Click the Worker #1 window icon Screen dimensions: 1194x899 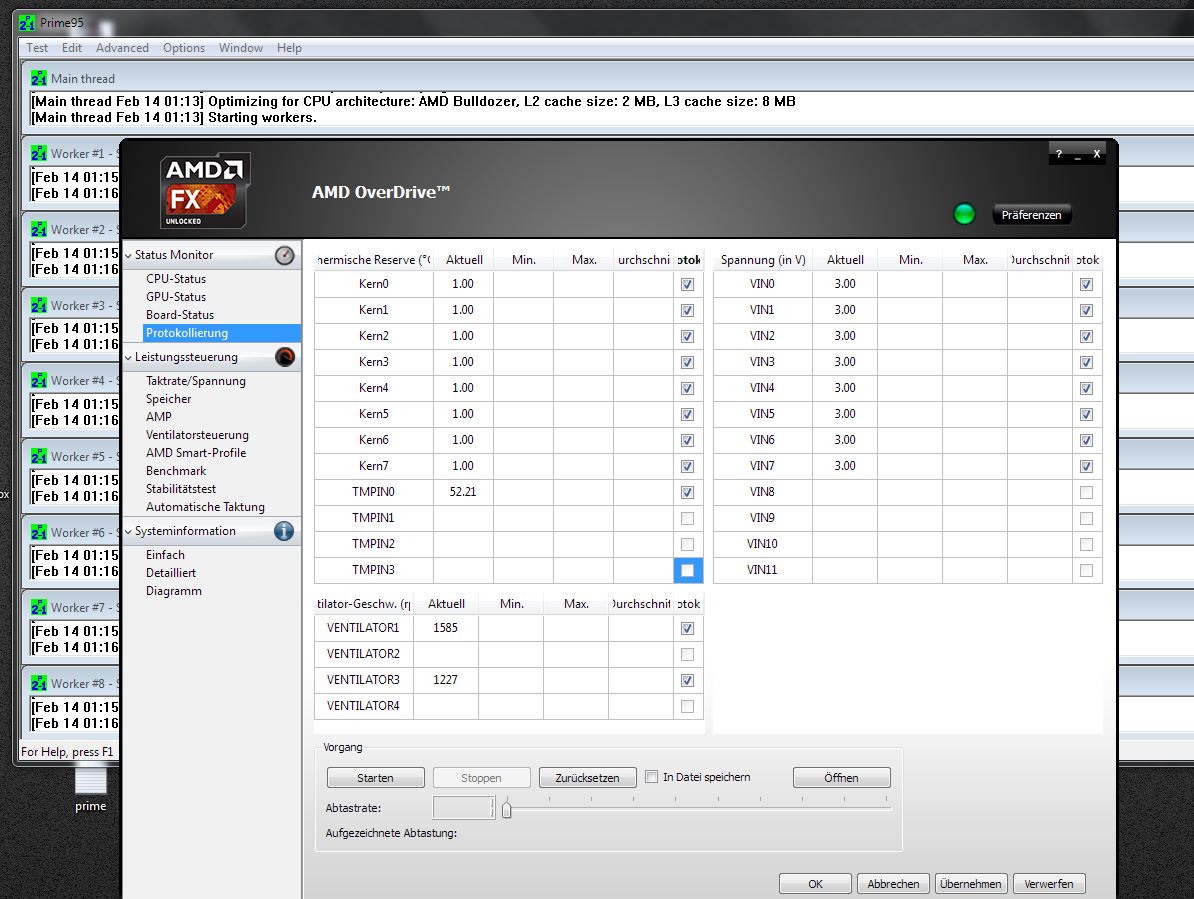coord(39,154)
